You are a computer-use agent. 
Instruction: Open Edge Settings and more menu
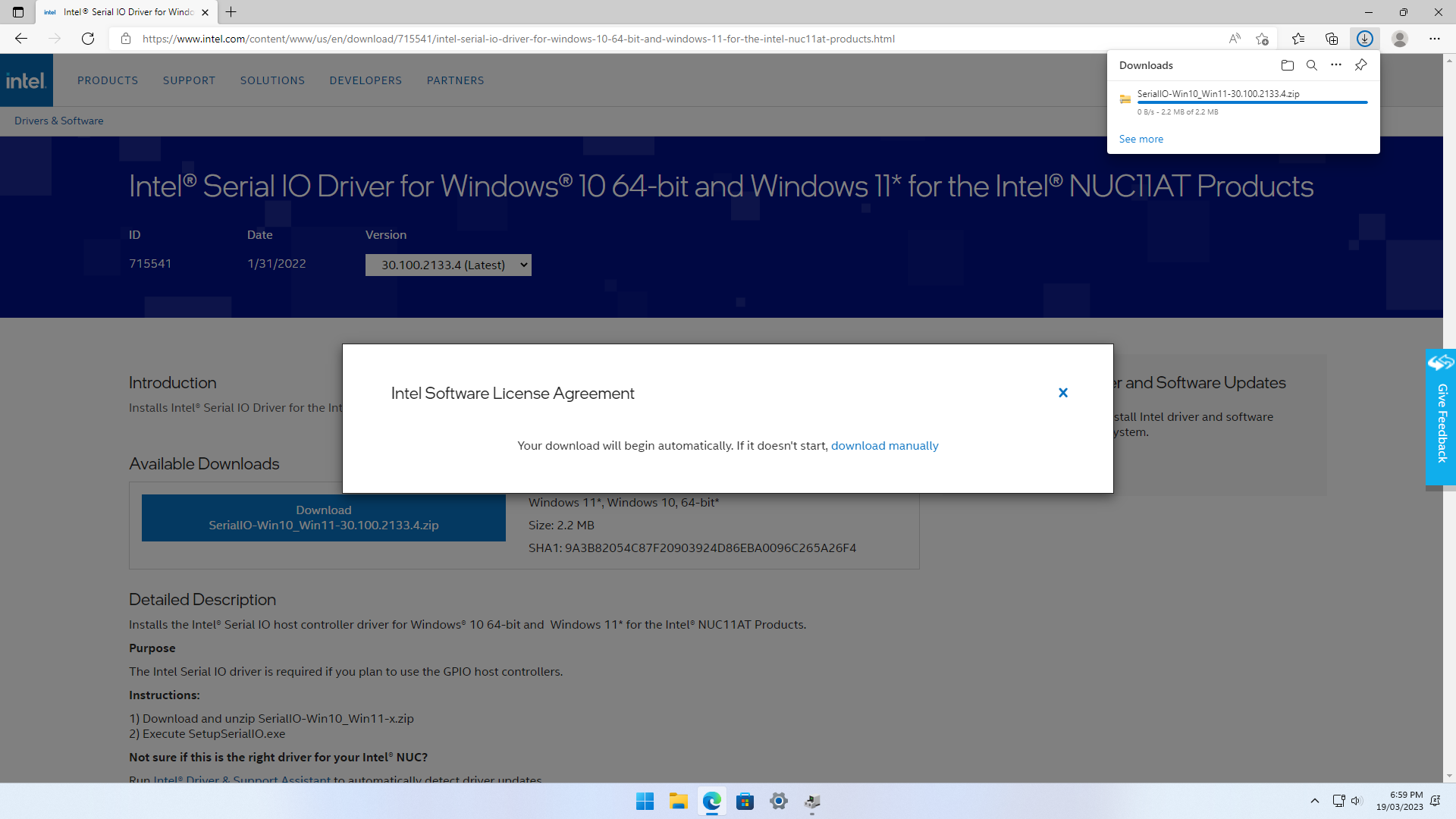tap(1435, 39)
